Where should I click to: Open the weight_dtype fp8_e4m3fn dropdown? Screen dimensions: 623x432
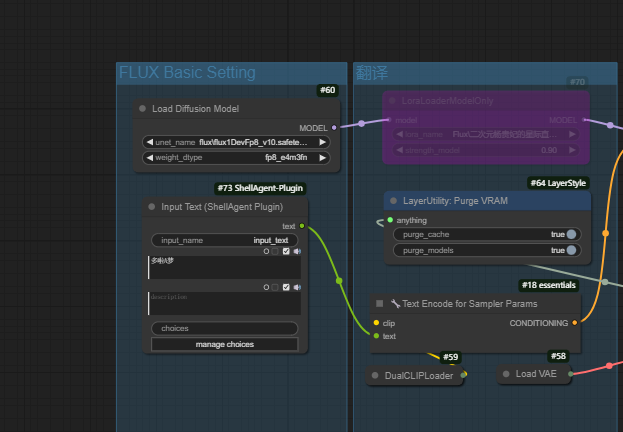(x=286, y=158)
